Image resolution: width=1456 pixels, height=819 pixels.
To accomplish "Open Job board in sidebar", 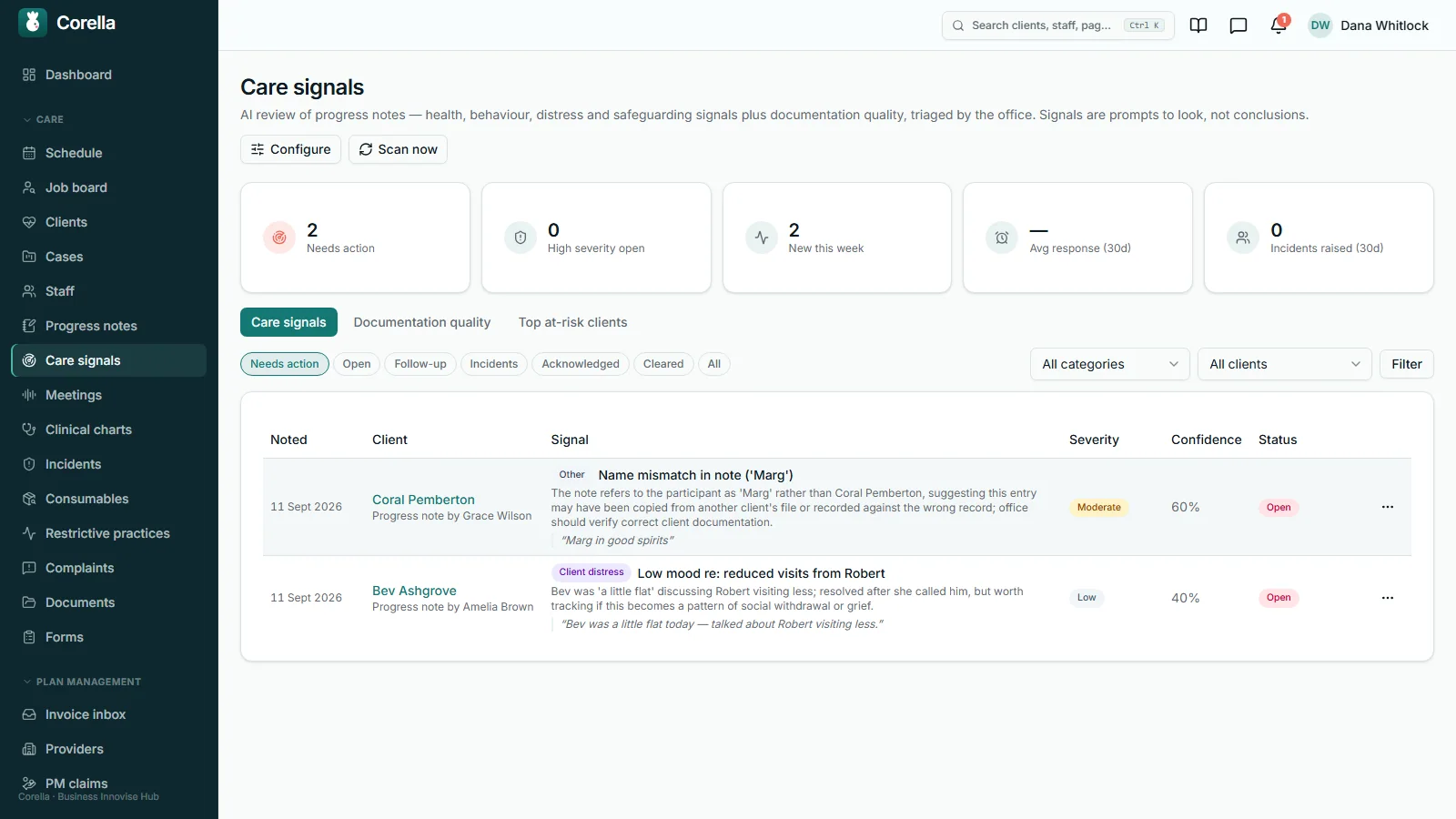I will coord(109,187).
